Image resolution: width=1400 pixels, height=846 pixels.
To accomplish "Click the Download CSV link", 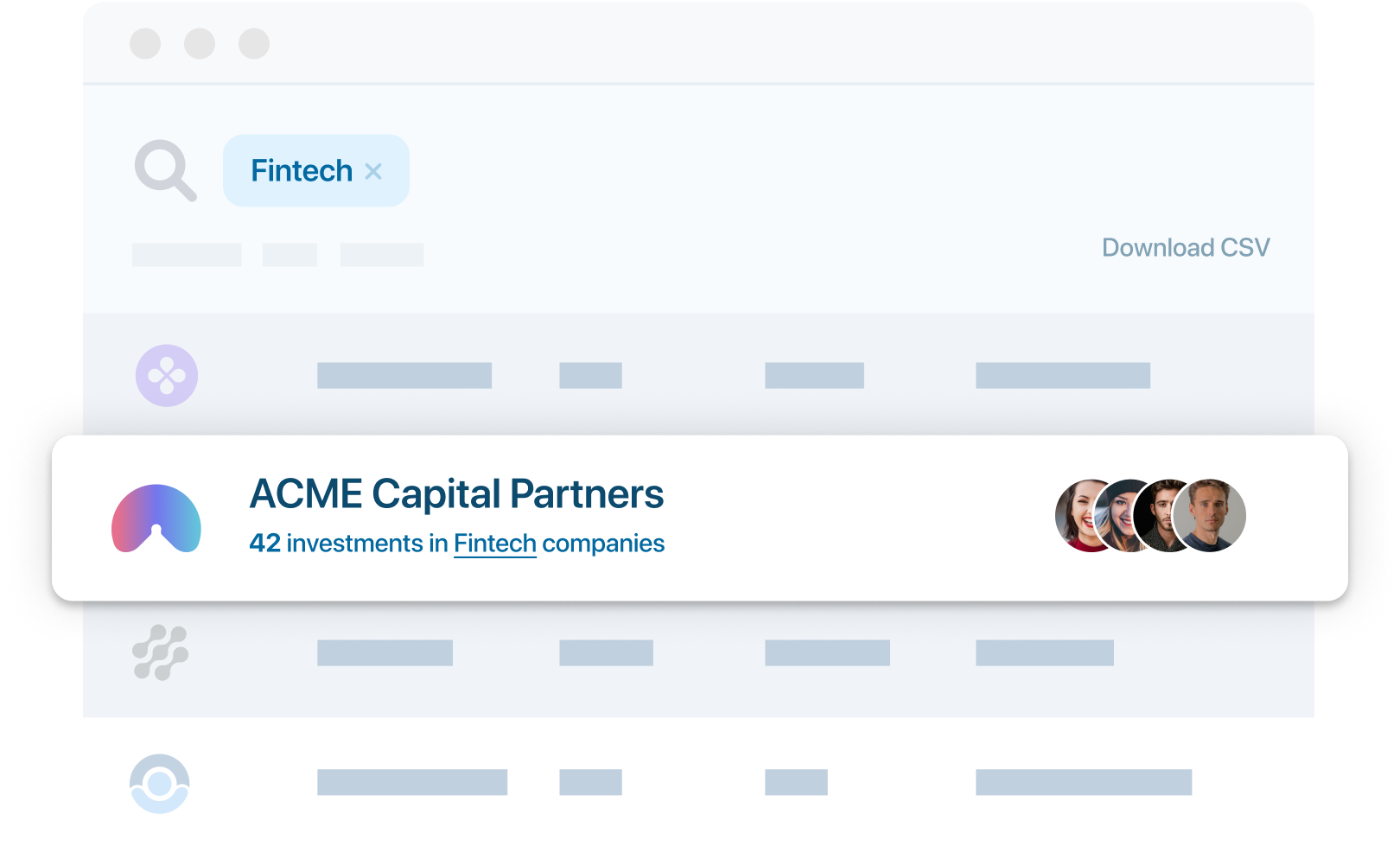I will [x=1185, y=248].
